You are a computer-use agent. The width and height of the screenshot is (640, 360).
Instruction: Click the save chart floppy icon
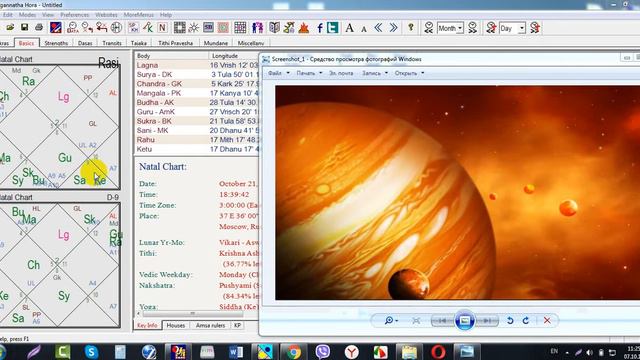tap(24, 28)
